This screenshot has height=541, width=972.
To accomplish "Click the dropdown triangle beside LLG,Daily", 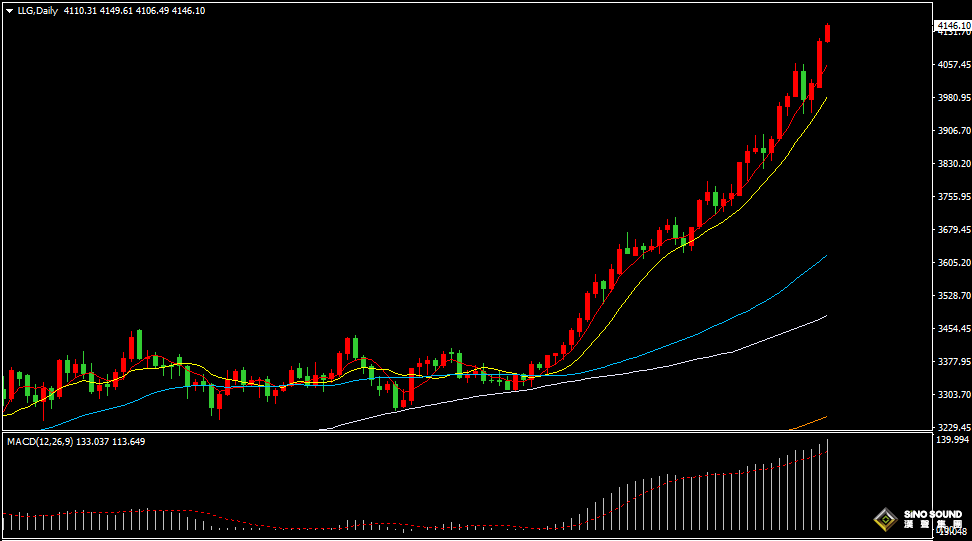I will (x=9, y=10).
